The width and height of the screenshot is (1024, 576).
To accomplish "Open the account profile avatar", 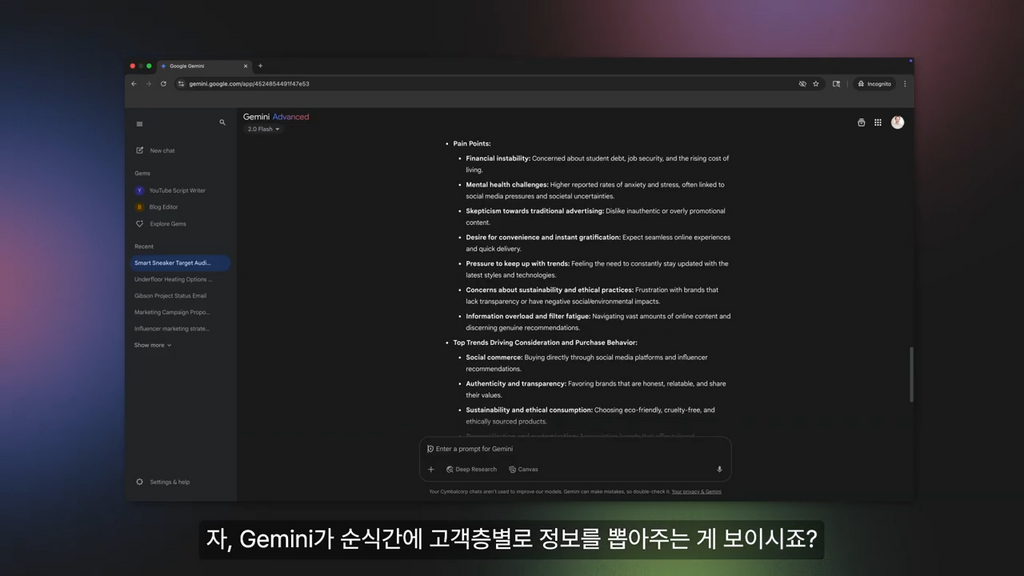I will (897, 122).
